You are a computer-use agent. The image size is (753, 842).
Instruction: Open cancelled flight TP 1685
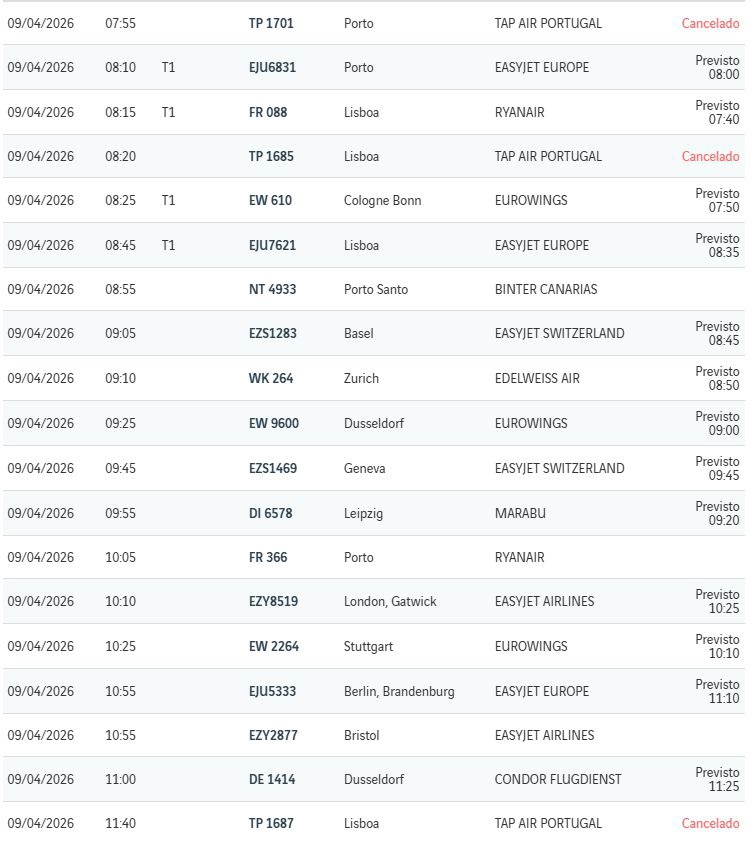pos(271,157)
